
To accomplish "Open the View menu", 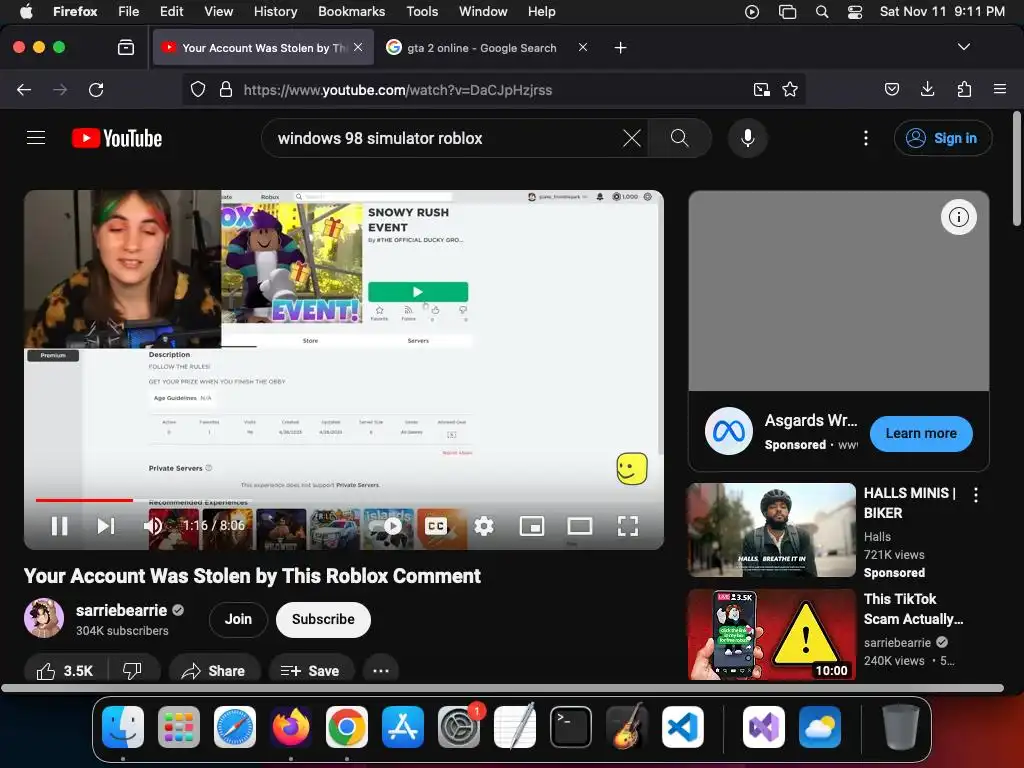I will (x=218, y=11).
